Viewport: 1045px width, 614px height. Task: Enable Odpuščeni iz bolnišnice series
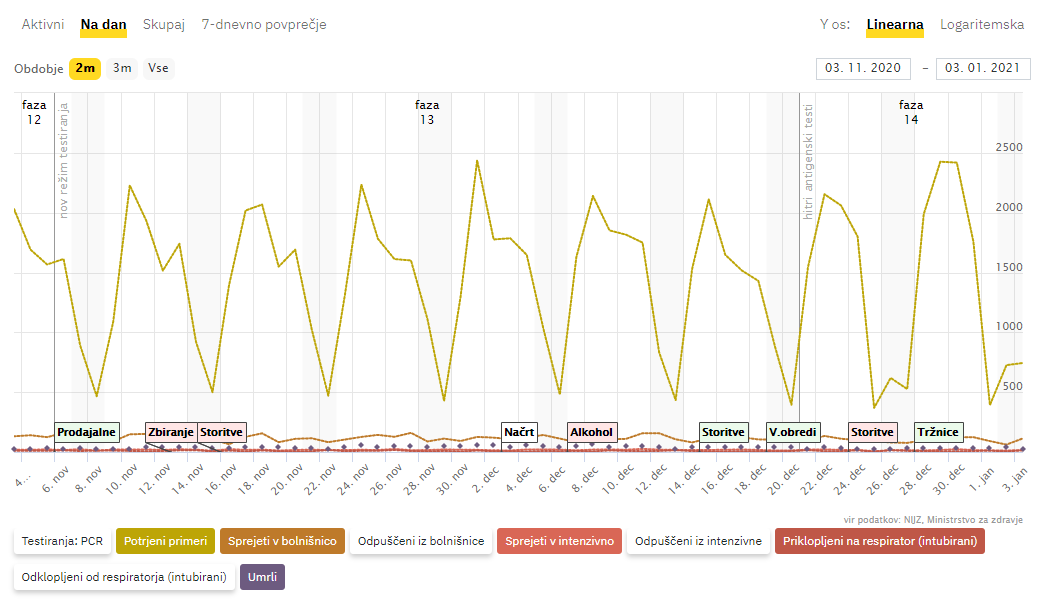(421, 541)
